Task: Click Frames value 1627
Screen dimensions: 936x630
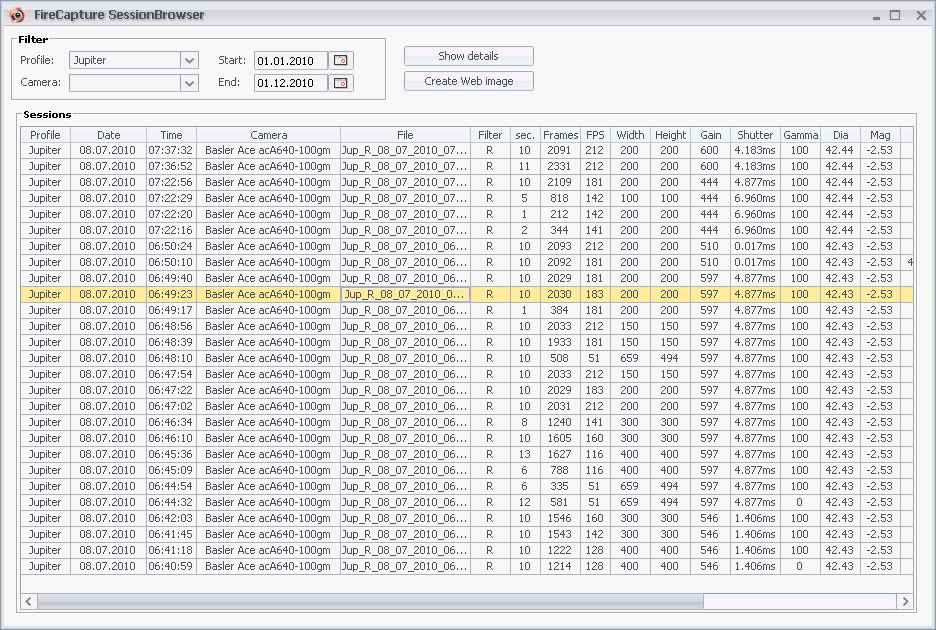Action: [559, 454]
